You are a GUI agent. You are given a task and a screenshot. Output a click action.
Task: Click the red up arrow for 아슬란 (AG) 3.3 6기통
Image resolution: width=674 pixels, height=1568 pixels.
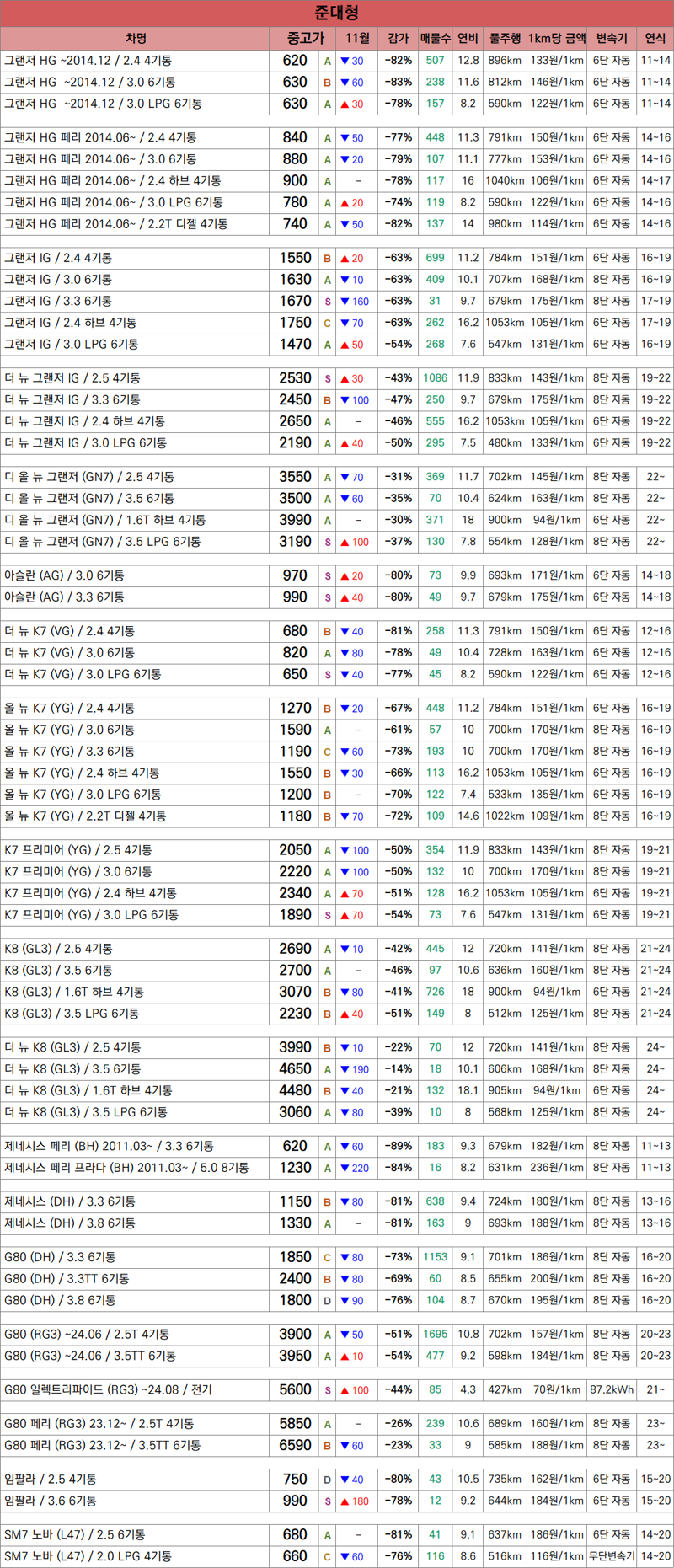click(345, 597)
